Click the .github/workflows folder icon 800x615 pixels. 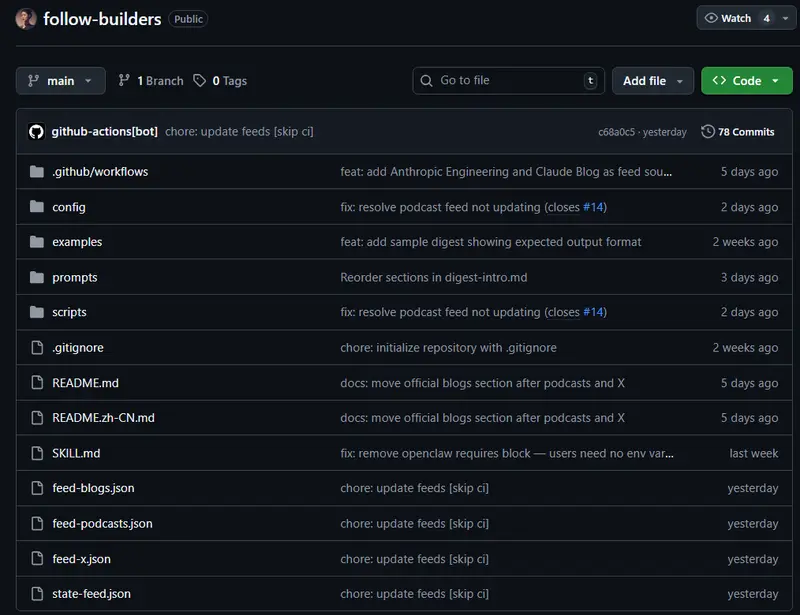point(37,172)
